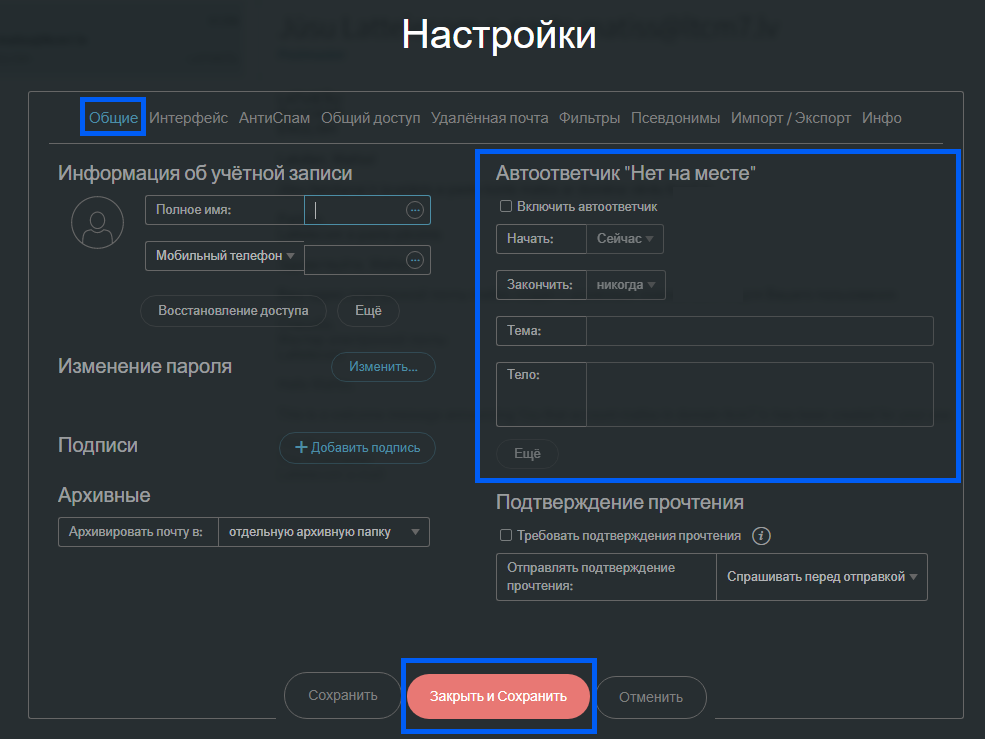Image resolution: width=985 pixels, height=739 pixels.
Task: Open the Начать dropdown showing Сейчас
Action: tap(625, 239)
